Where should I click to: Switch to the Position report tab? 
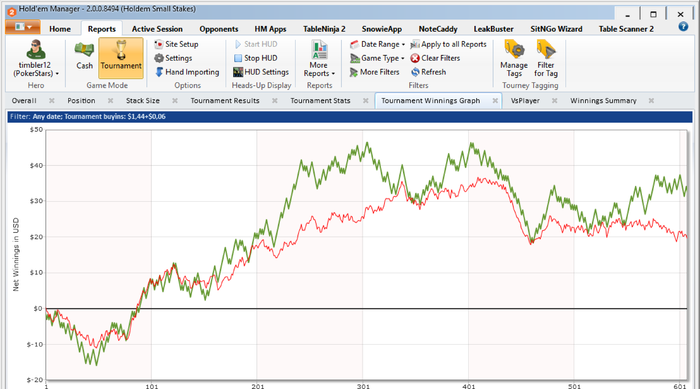pyautogui.click(x=81, y=101)
